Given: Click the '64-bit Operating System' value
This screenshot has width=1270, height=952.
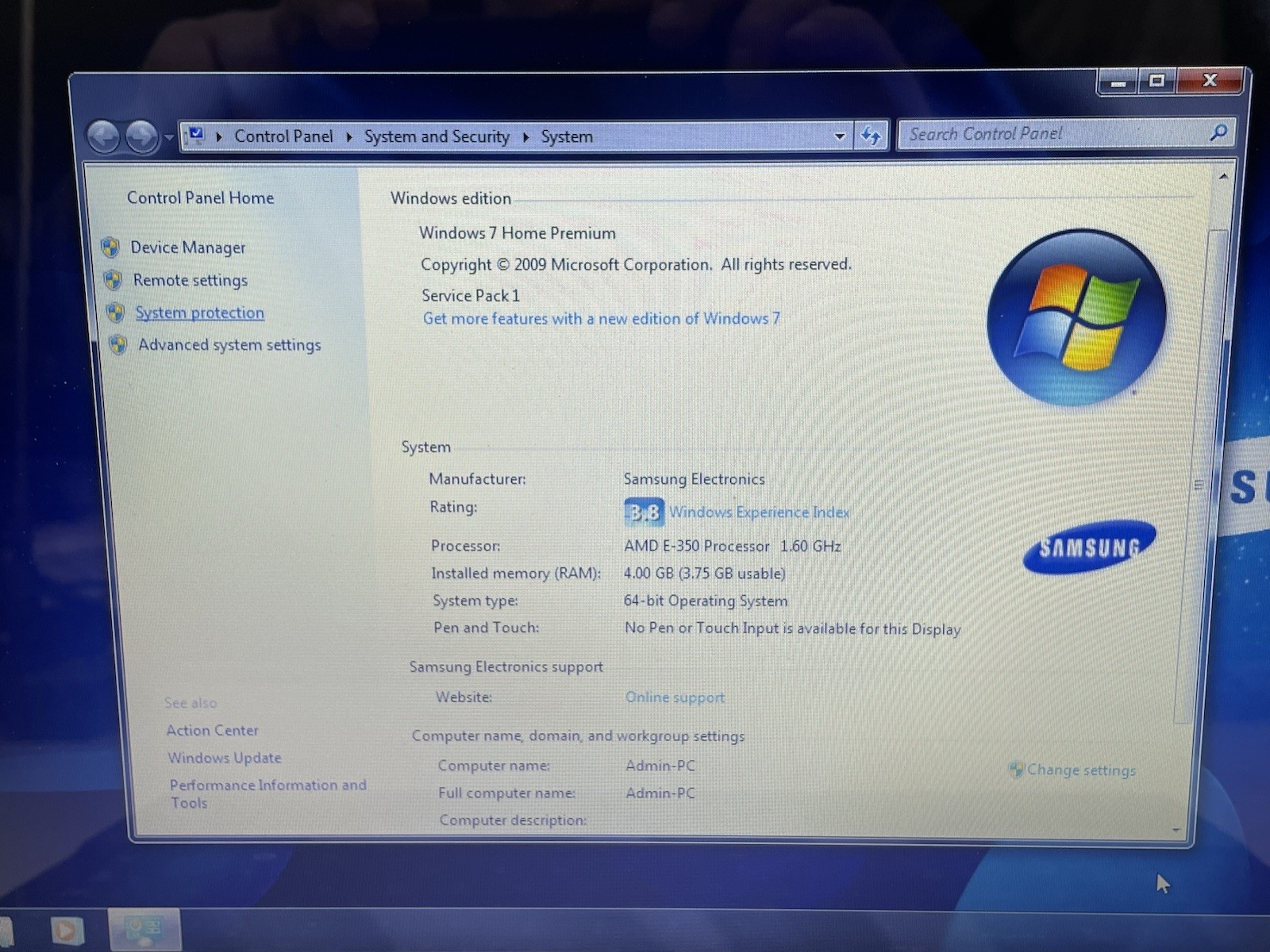Looking at the screenshot, I should point(706,601).
